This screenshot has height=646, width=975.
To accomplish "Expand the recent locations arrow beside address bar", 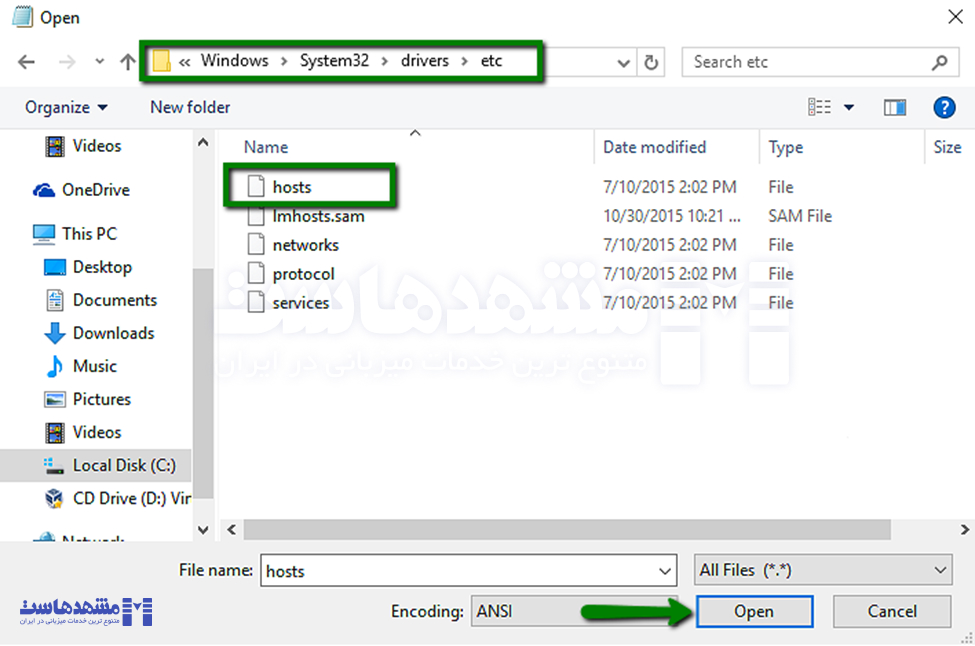I will click(624, 61).
